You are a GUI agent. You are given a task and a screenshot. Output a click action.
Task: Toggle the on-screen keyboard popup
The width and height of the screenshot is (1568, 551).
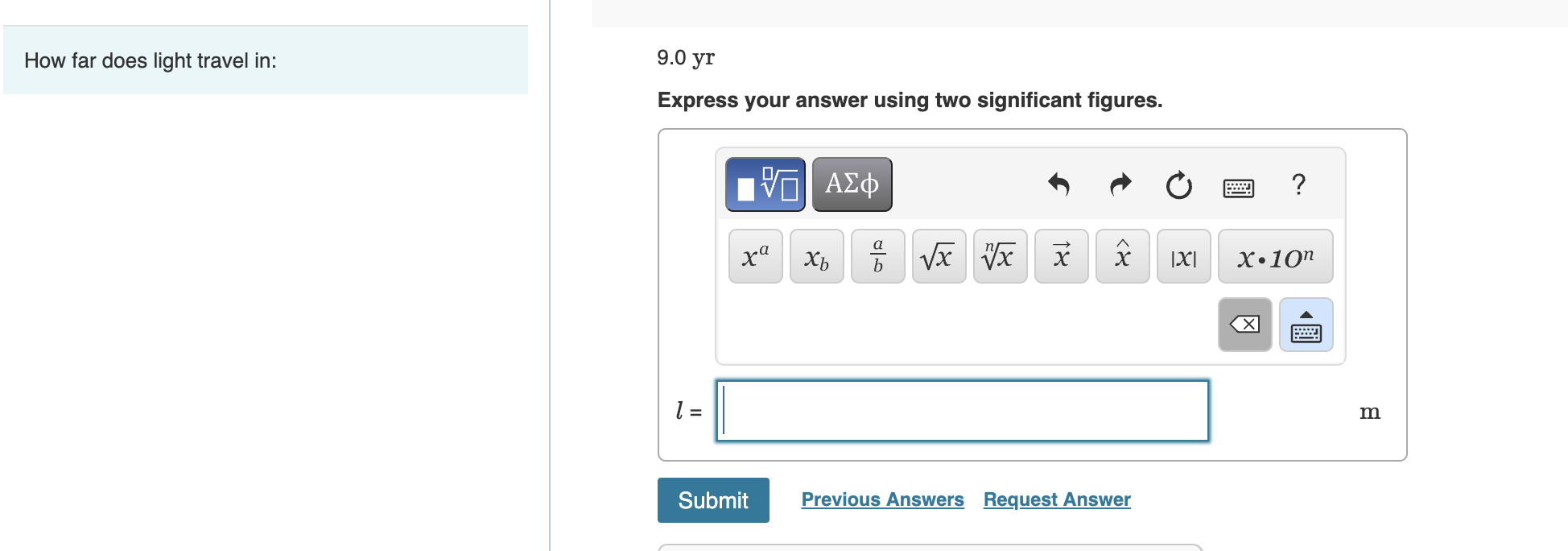click(x=1305, y=325)
